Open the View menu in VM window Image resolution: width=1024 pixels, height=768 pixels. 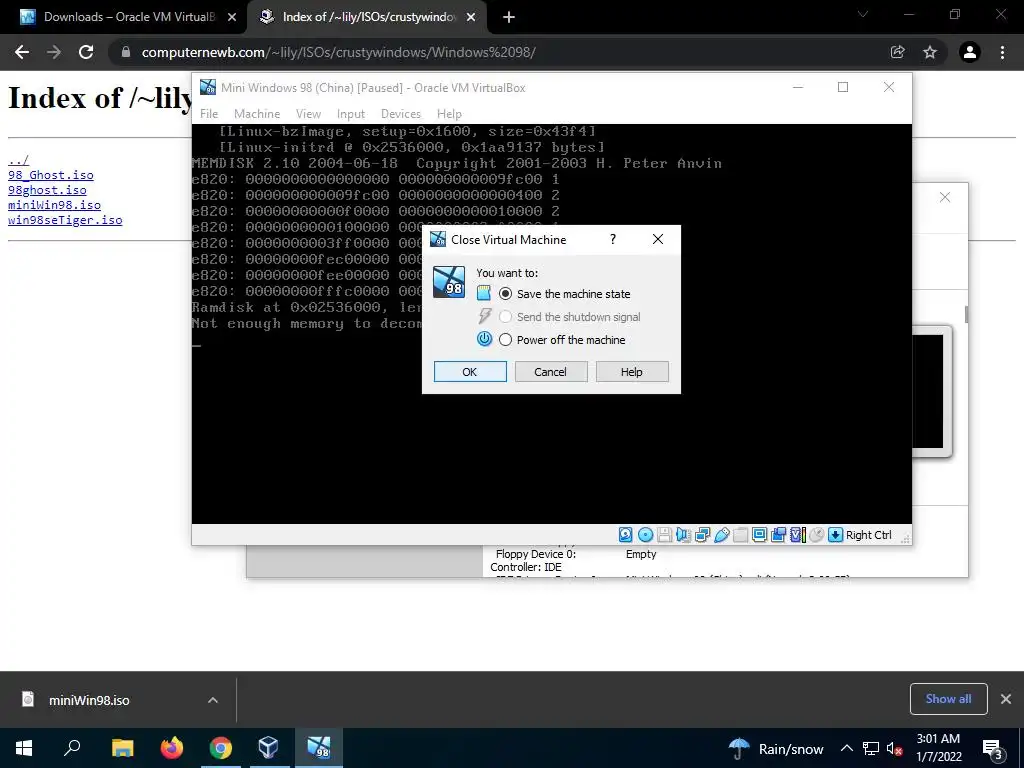[x=308, y=114]
